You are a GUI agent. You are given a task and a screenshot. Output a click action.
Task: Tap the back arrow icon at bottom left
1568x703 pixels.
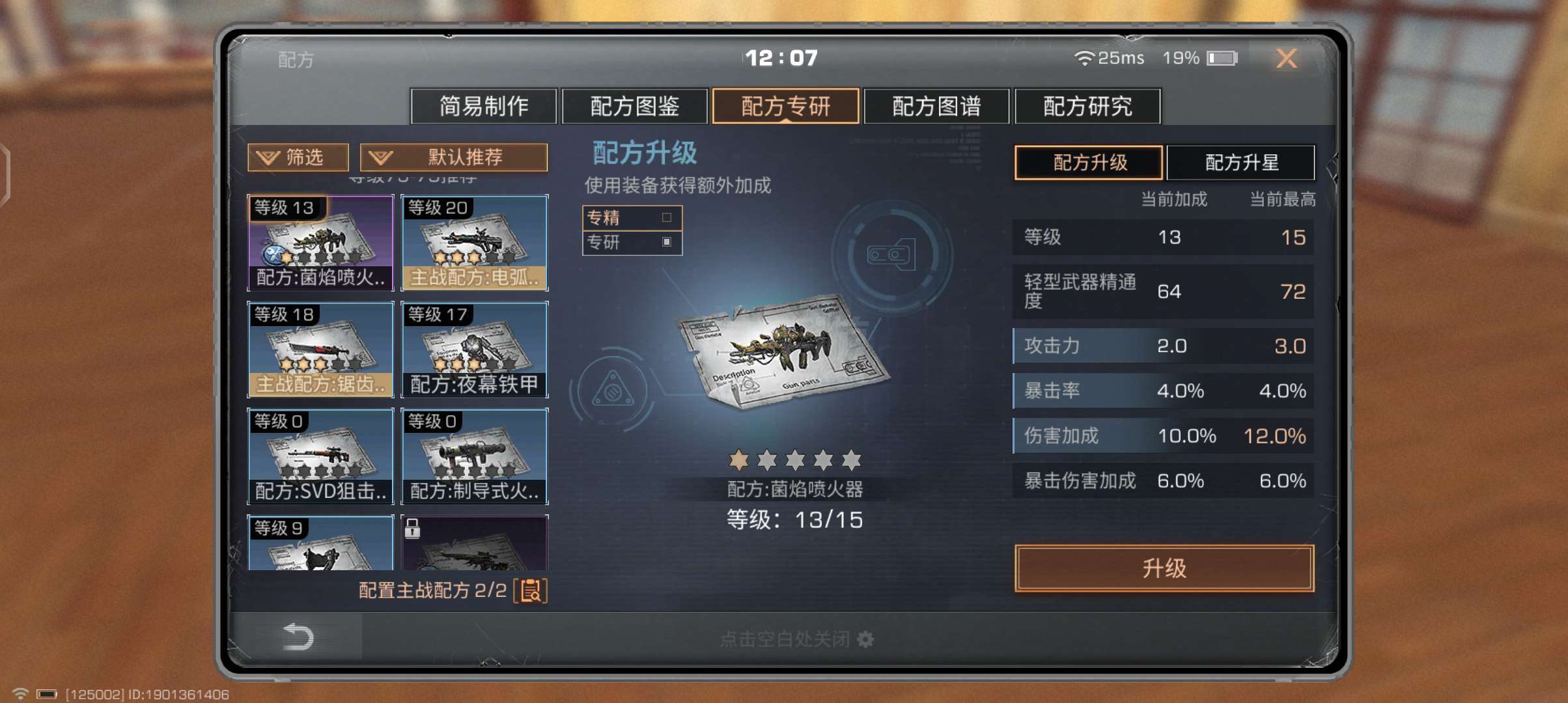point(299,636)
